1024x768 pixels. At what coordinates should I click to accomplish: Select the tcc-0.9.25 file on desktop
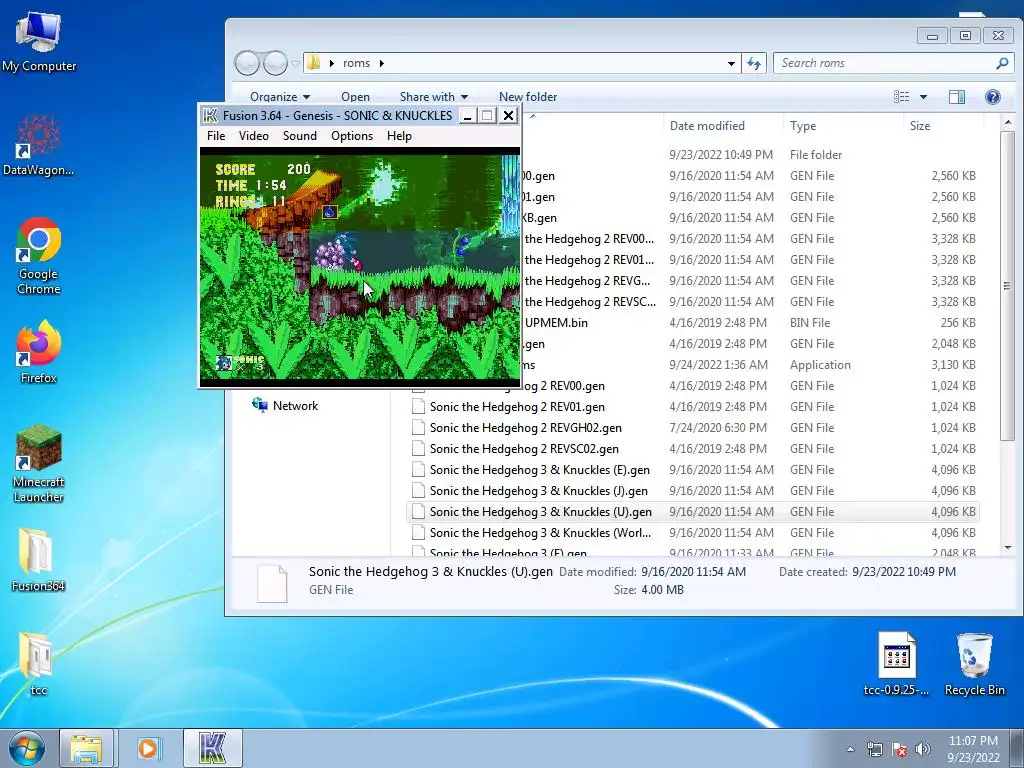[x=896, y=664]
